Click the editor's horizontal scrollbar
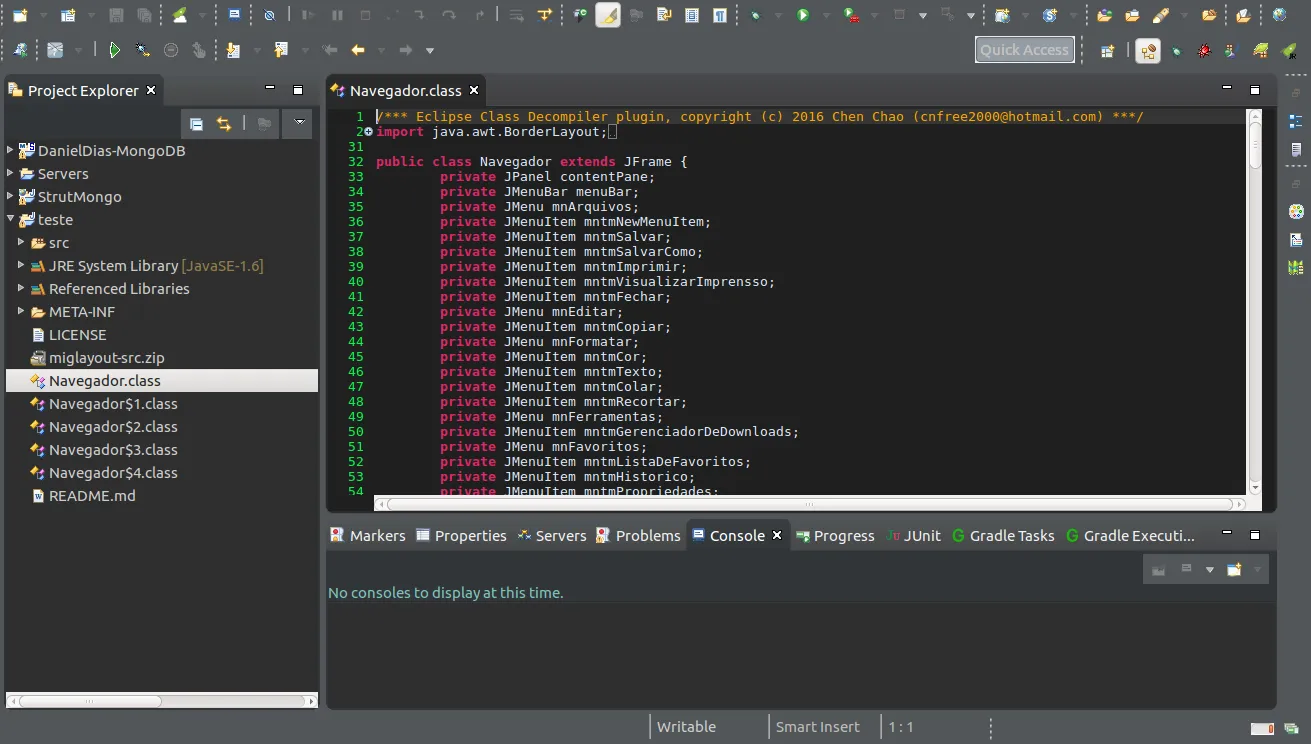This screenshot has height=744, width=1311. tap(810, 504)
